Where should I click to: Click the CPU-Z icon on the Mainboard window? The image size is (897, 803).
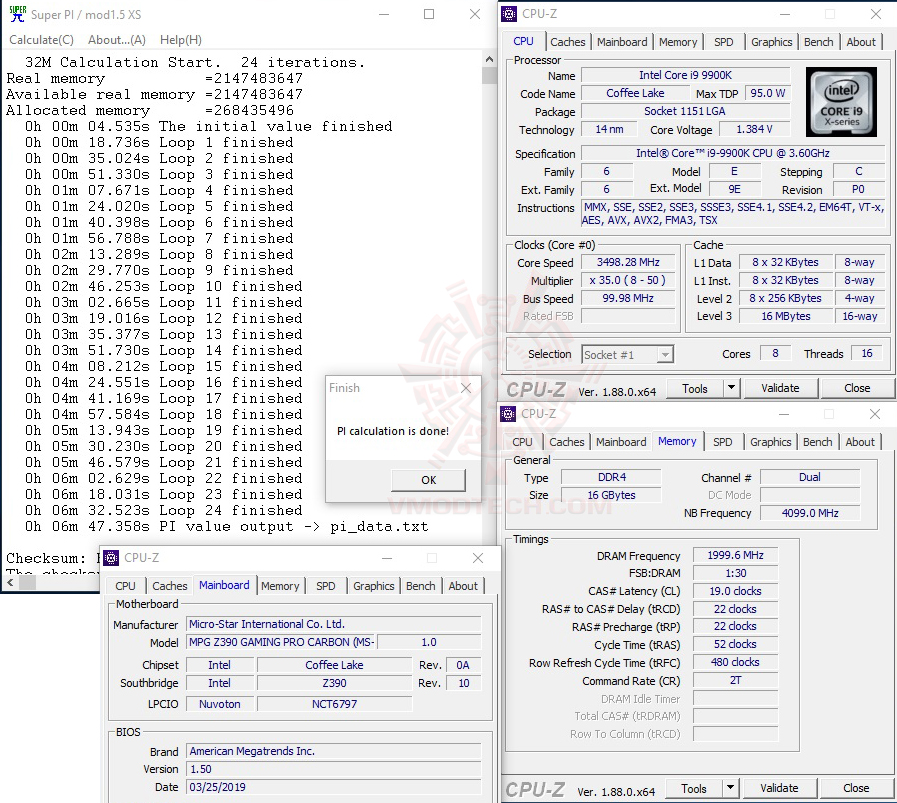click(x=111, y=558)
